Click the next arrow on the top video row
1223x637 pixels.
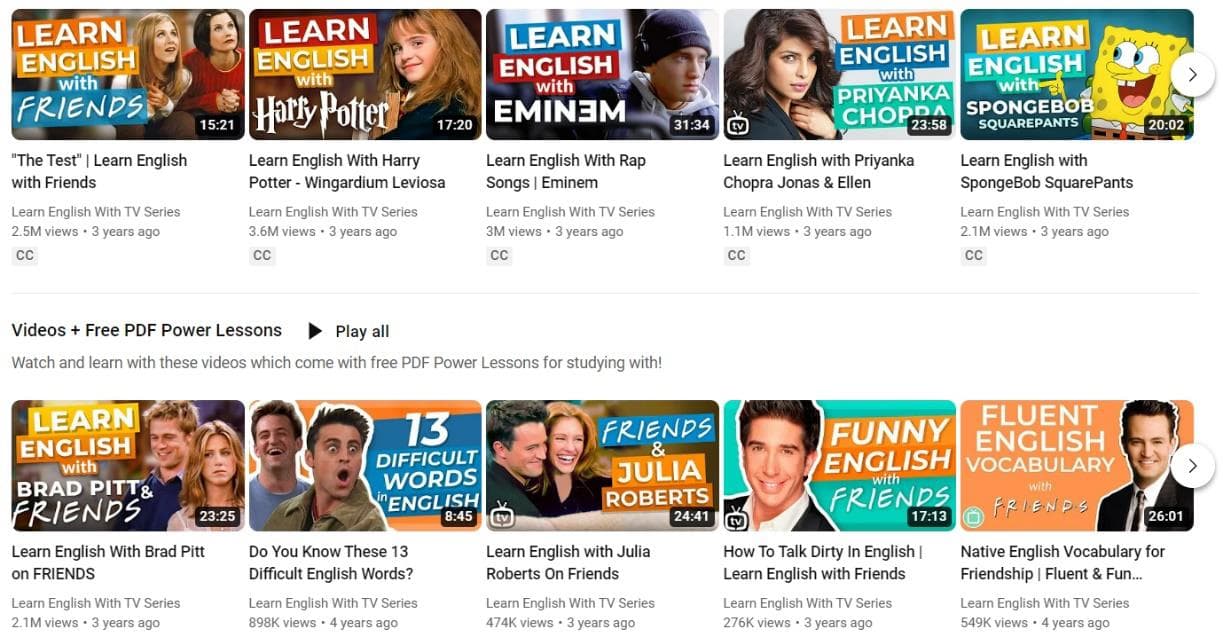point(1192,75)
